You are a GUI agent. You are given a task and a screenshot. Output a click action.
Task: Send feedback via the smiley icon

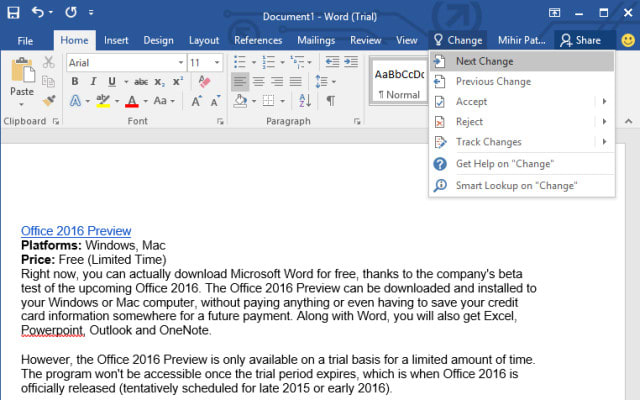[628, 40]
